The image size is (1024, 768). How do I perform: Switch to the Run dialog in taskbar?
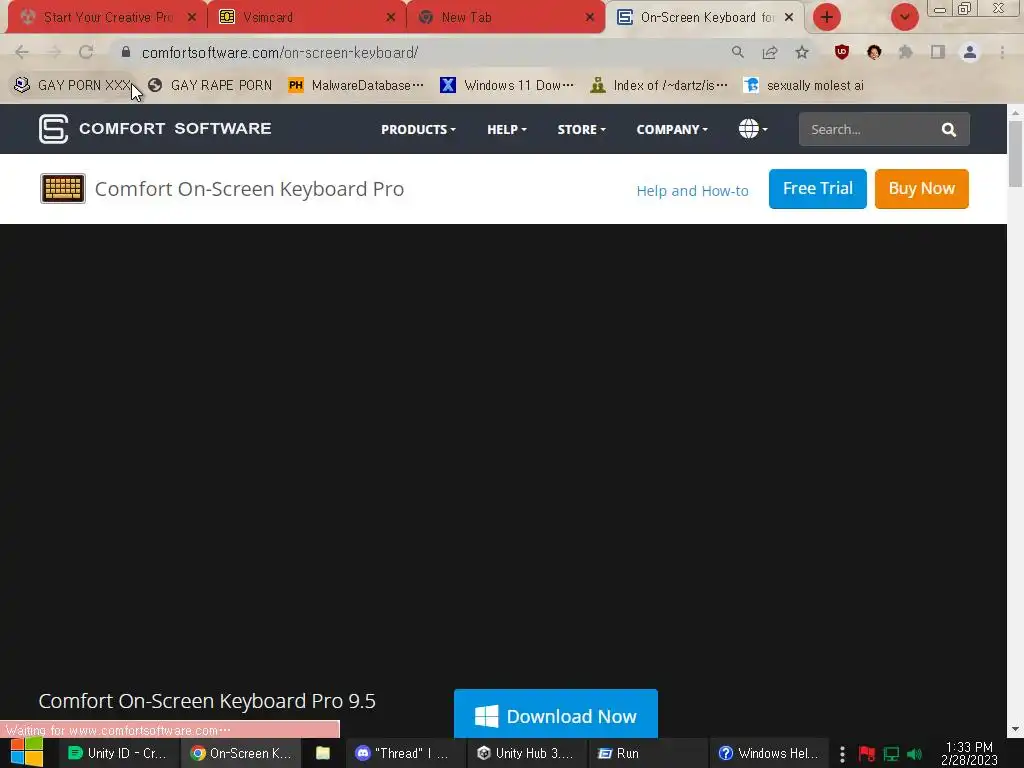(x=648, y=753)
